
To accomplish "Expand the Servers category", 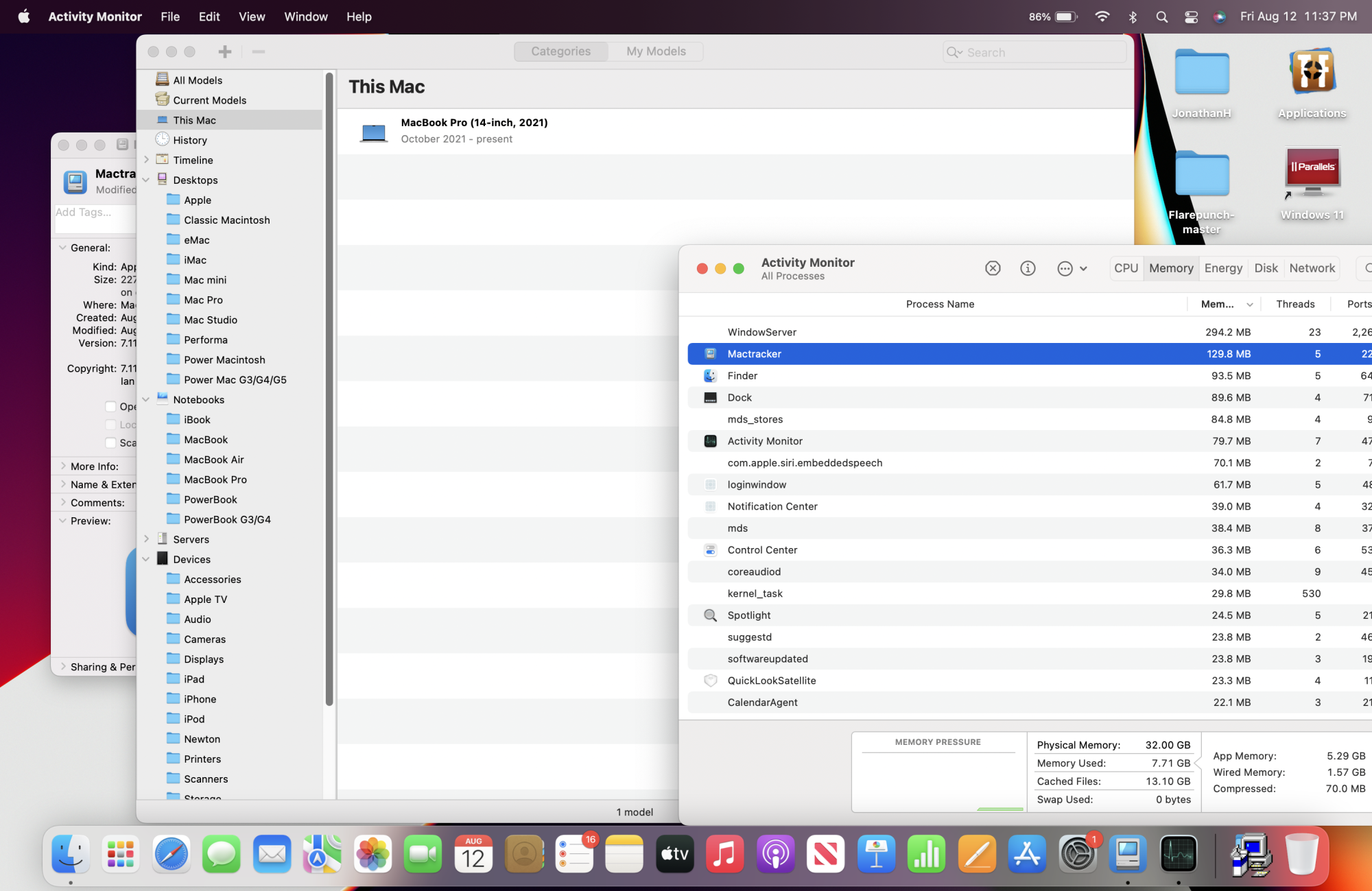I will pyautogui.click(x=146, y=539).
